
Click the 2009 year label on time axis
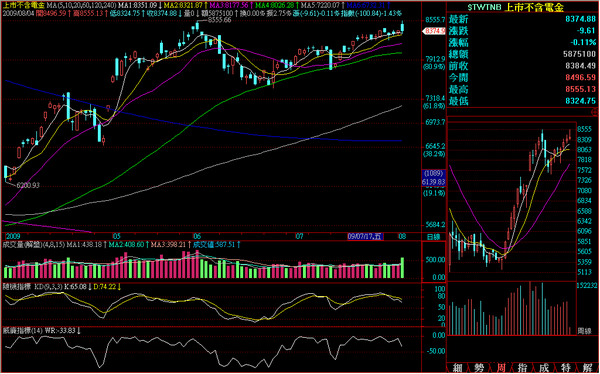[x=12, y=236]
